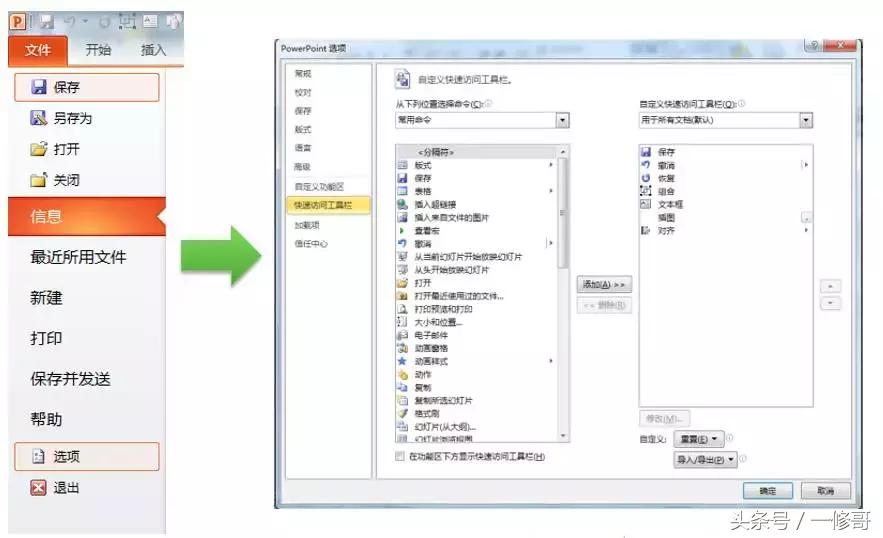The height and width of the screenshot is (538, 883).
Task: Select the 打开最近使用过的文件 command icon
Action: point(402,296)
